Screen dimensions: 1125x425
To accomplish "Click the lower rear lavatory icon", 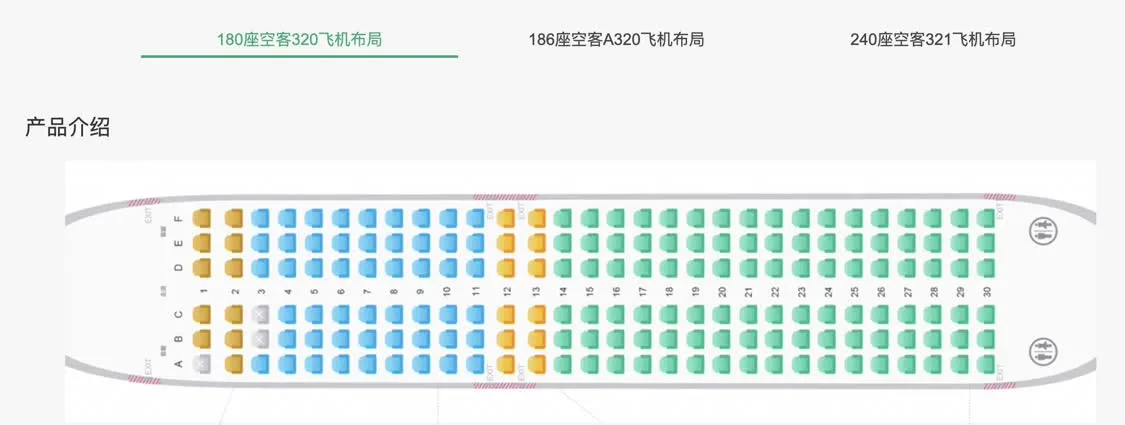I will pyautogui.click(x=1042, y=350).
